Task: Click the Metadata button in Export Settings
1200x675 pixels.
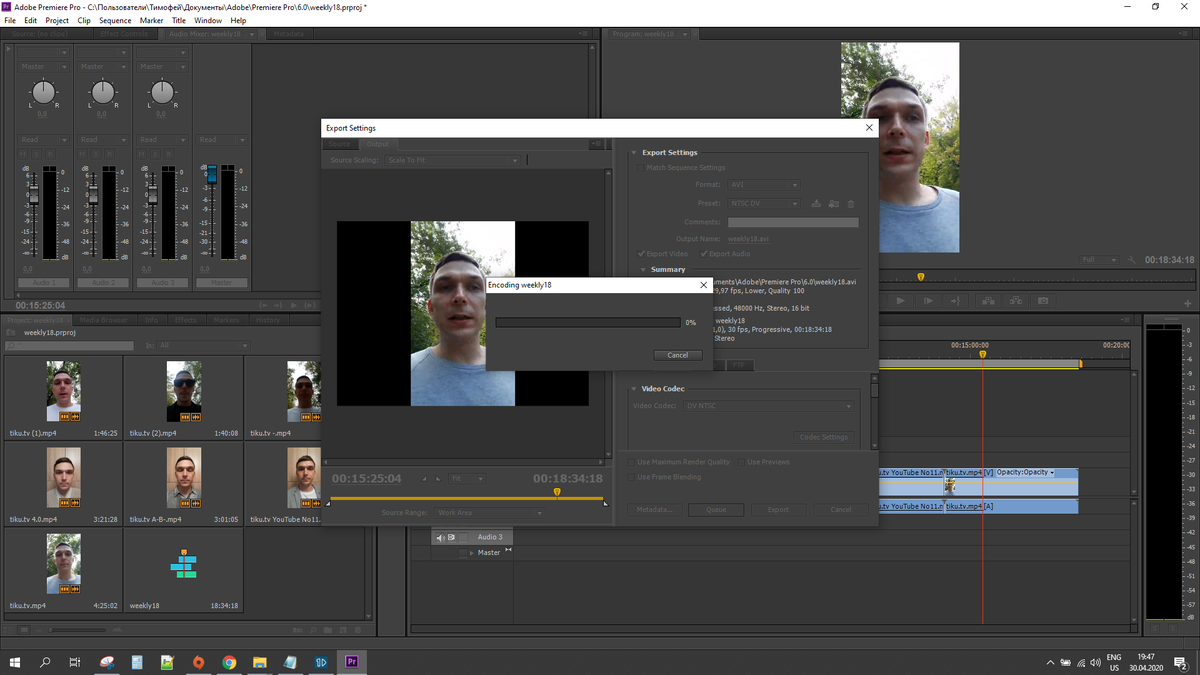Action: coord(656,509)
